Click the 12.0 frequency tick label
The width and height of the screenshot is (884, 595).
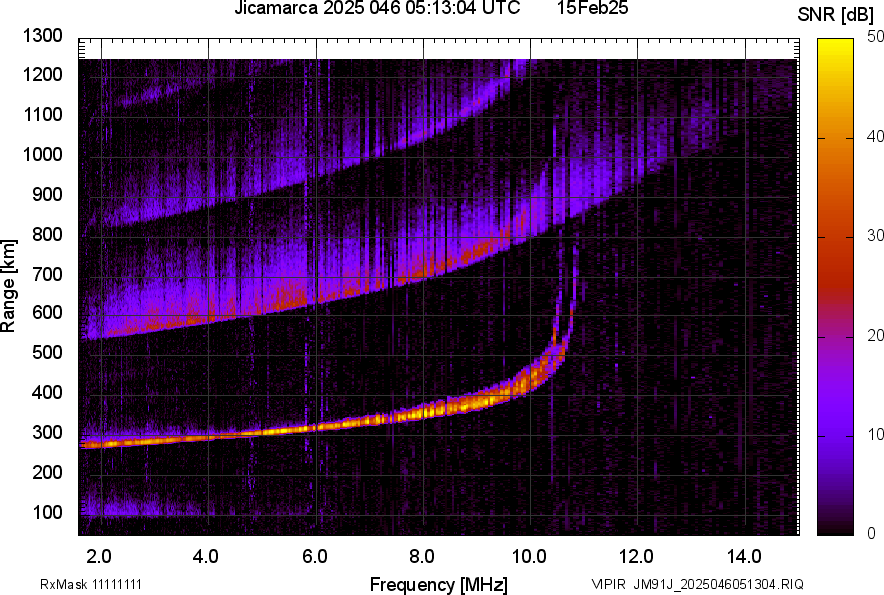point(637,555)
